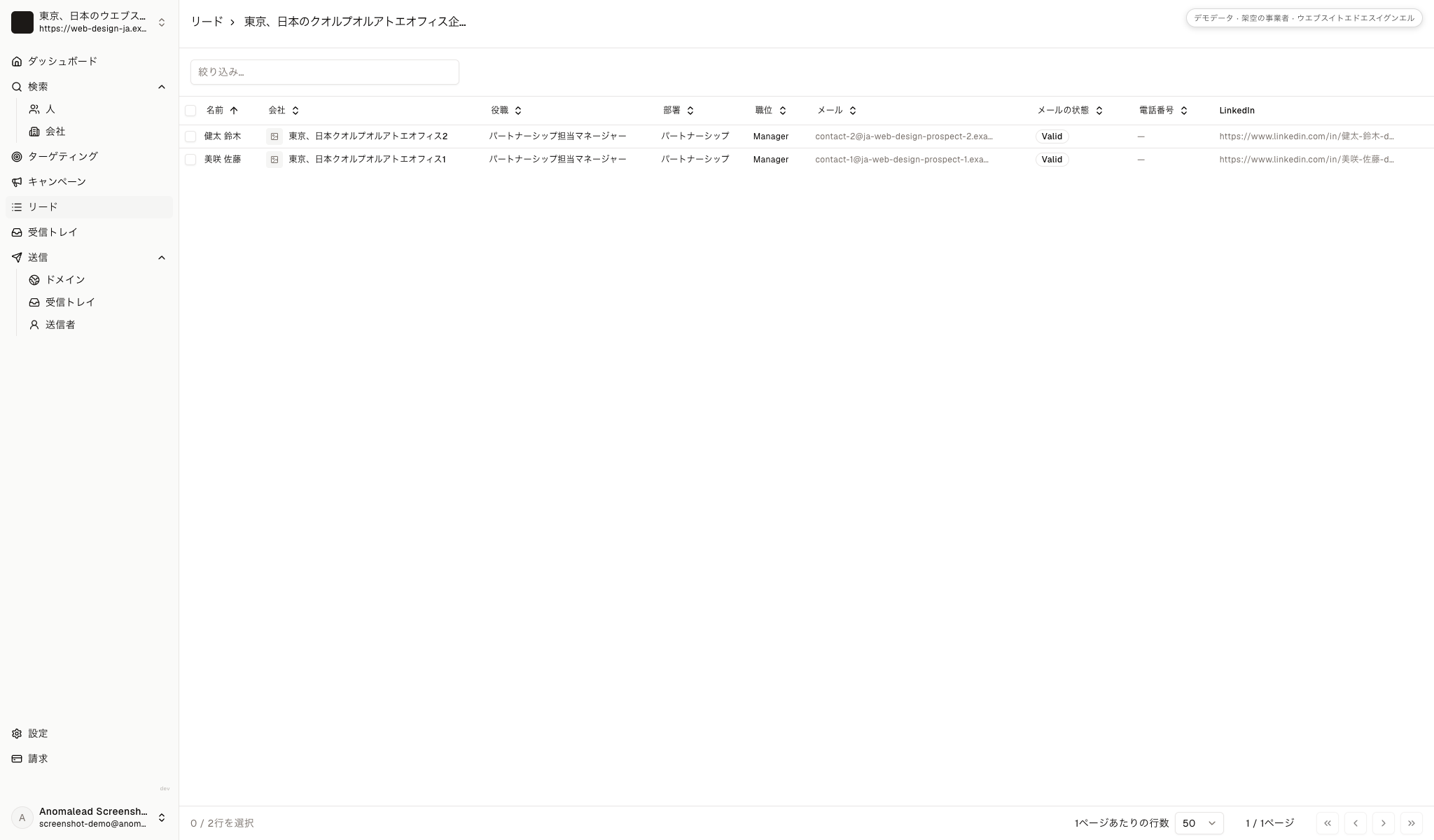Open the キャンペーン megaphone icon
The image size is (1434, 840).
[17, 182]
